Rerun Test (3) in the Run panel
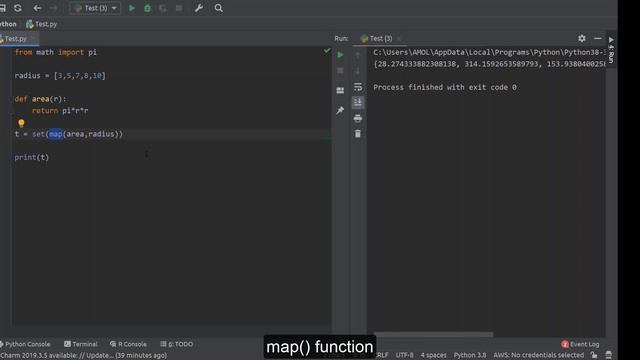Viewport: 640px width, 360px height. click(340, 55)
